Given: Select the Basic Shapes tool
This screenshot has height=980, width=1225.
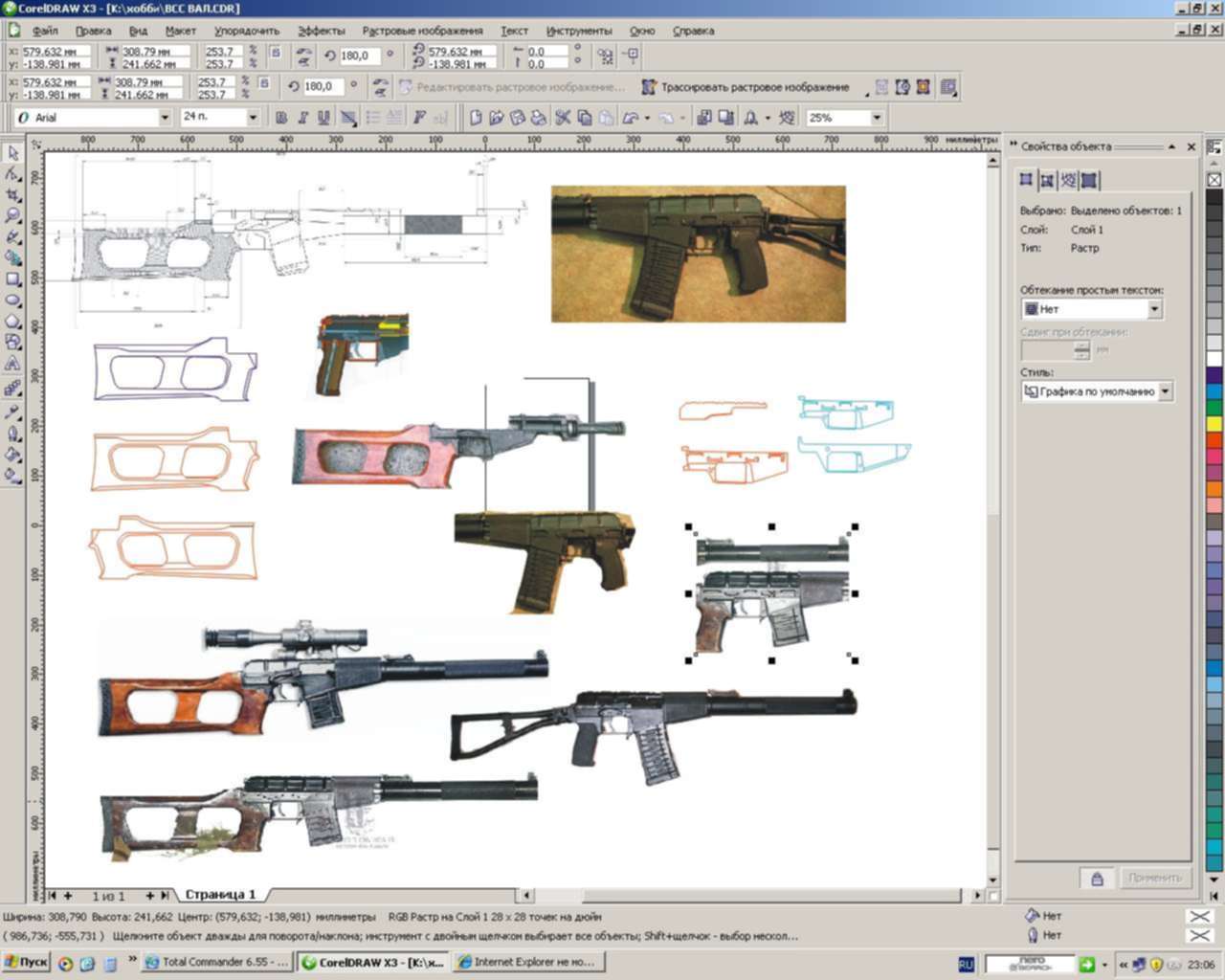Looking at the screenshot, I should [12, 343].
